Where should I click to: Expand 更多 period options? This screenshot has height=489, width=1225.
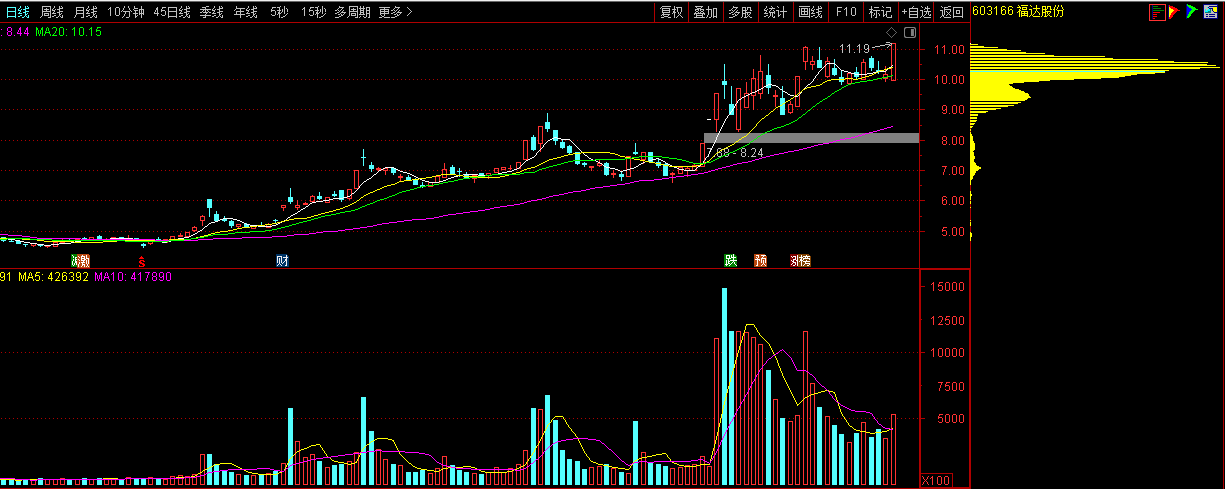[395, 12]
